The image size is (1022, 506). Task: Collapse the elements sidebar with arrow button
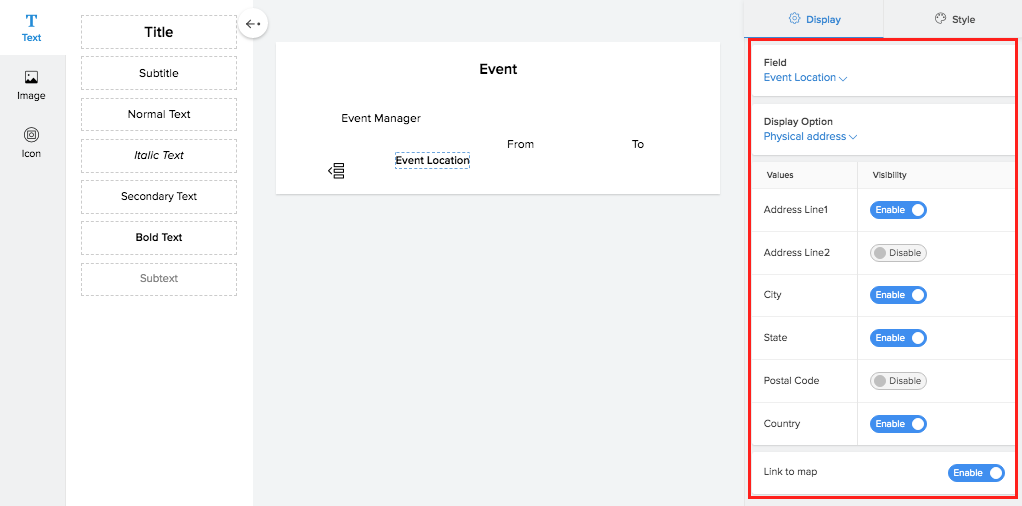[253, 23]
